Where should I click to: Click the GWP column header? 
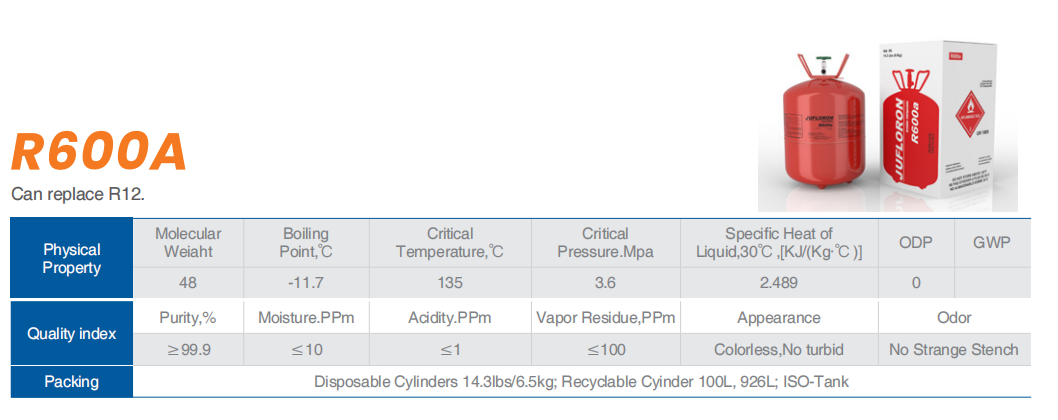coord(991,242)
